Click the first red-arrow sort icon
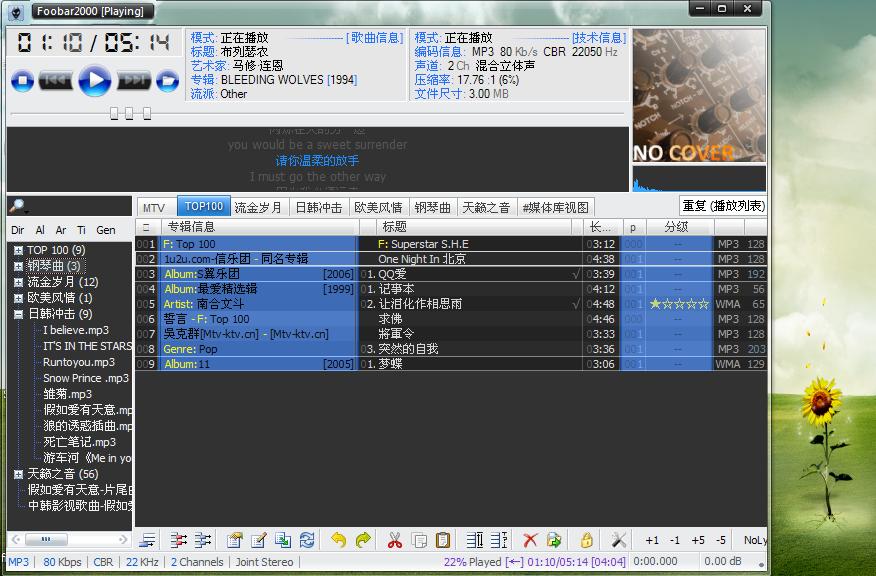876x576 pixels. click(178, 540)
